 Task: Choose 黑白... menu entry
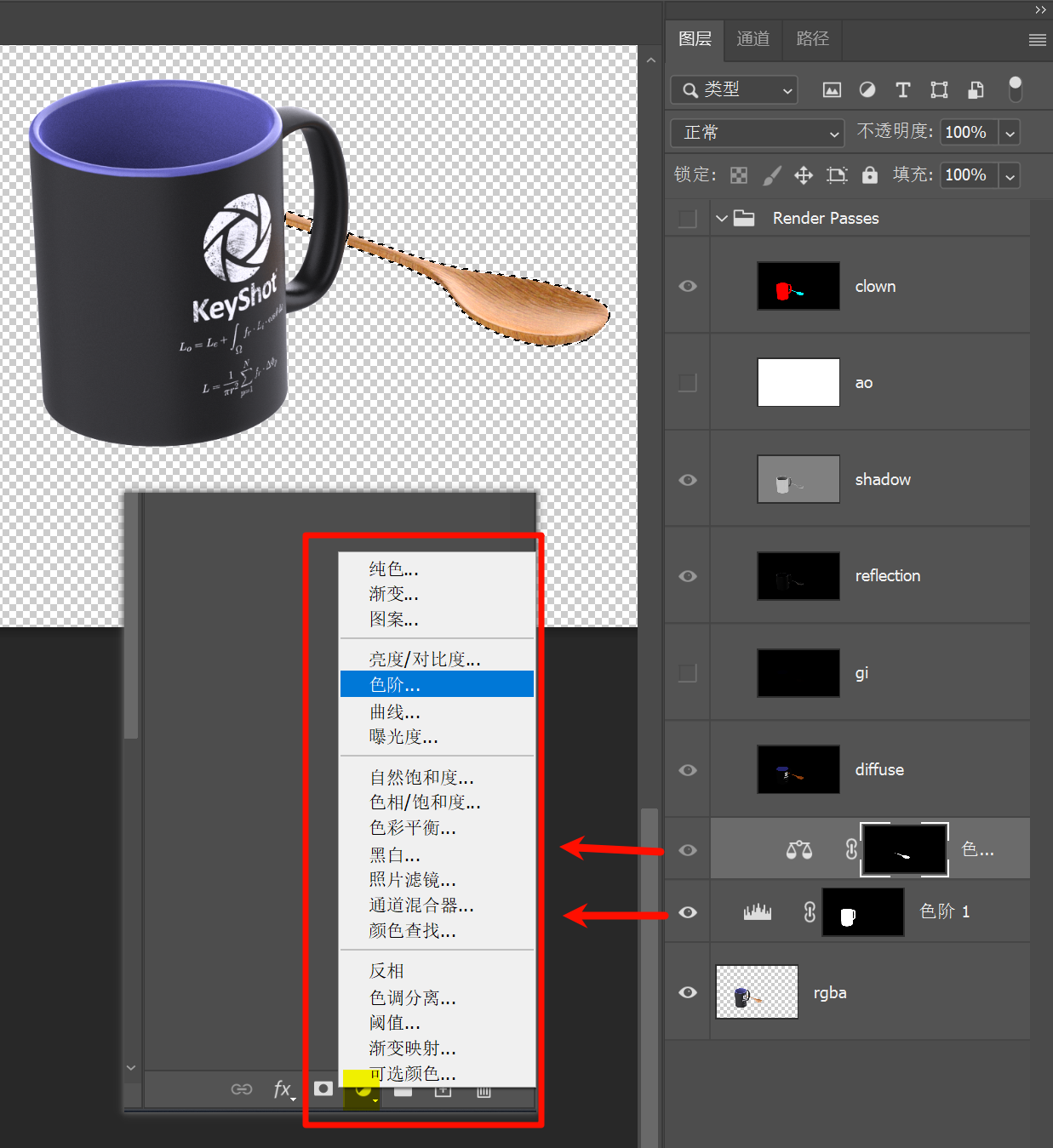click(x=437, y=854)
